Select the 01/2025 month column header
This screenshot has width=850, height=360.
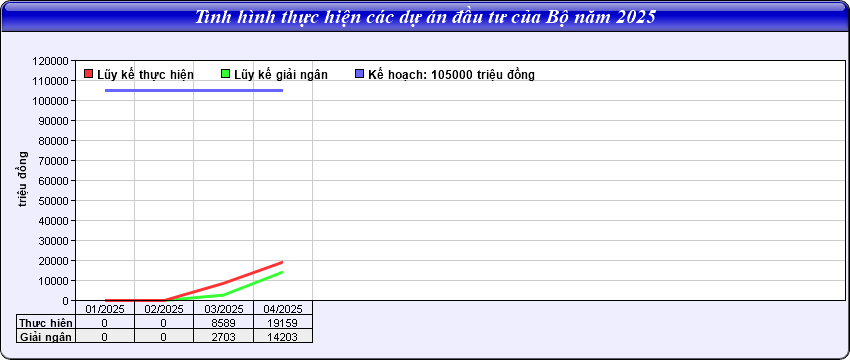(x=105, y=308)
